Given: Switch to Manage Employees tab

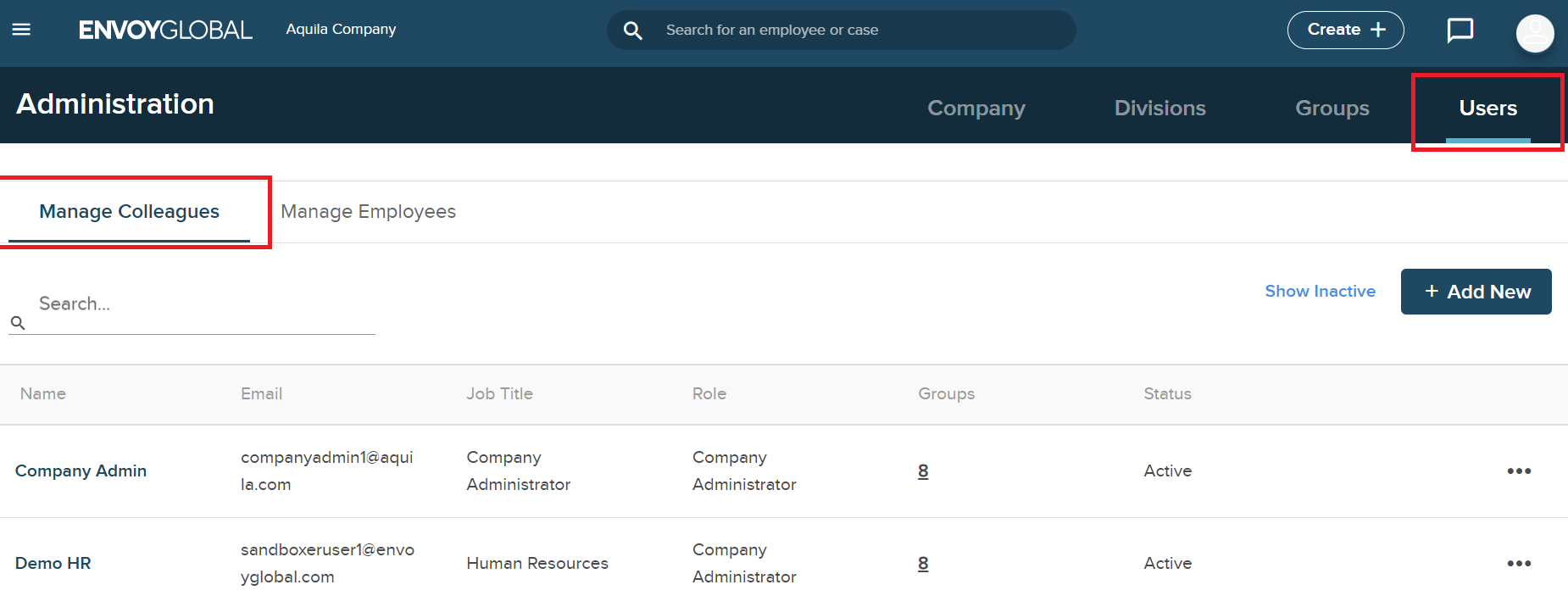Looking at the screenshot, I should click(368, 212).
